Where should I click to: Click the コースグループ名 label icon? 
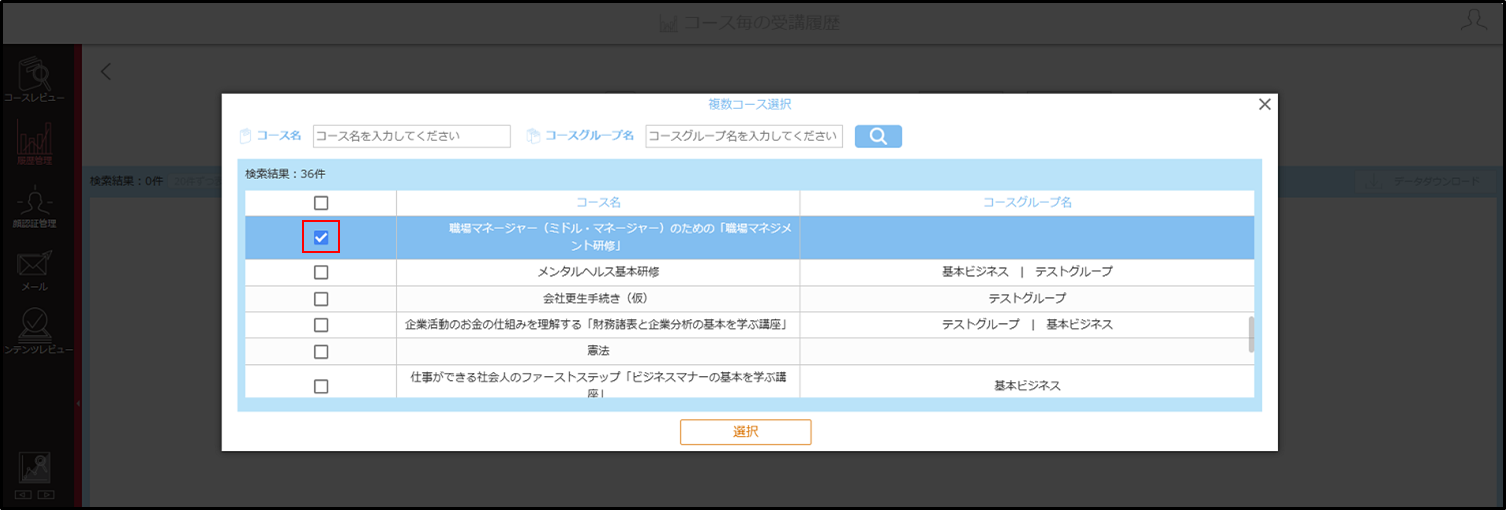click(533, 136)
